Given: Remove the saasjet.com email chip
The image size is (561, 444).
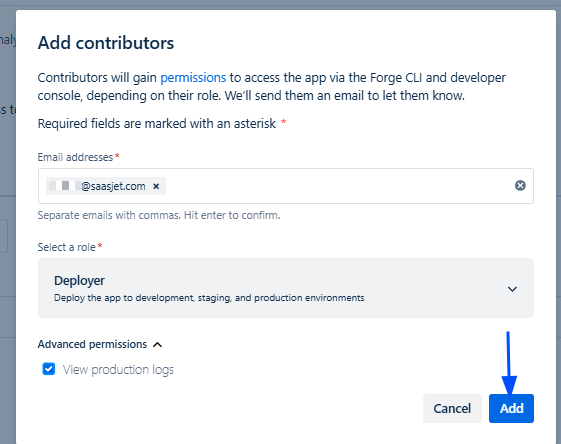Looking at the screenshot, I should [x=156, y=186].
